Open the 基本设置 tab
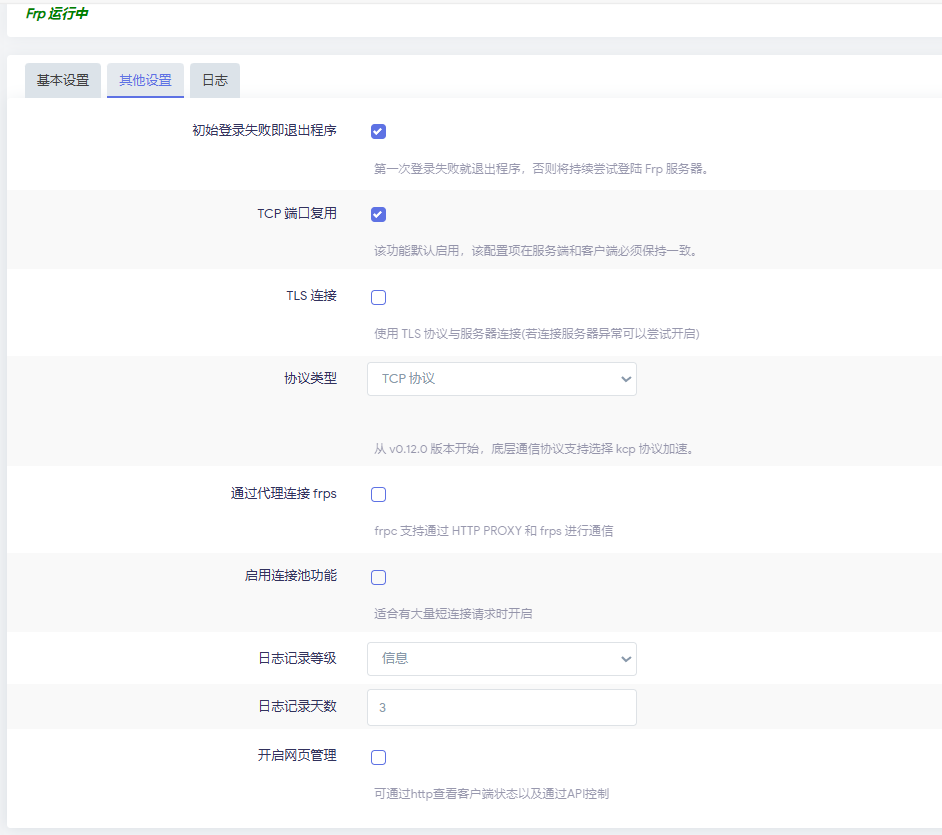 62,80
